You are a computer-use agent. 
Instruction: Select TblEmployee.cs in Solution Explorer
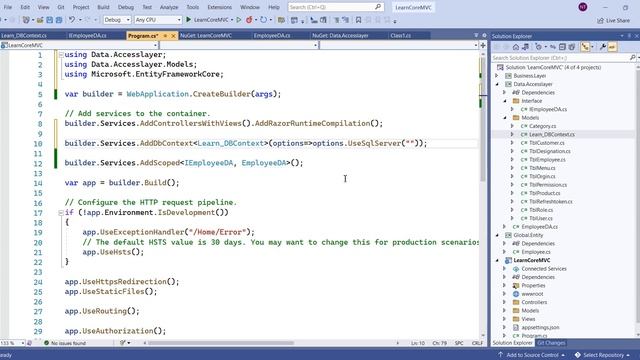click(547, 160)
